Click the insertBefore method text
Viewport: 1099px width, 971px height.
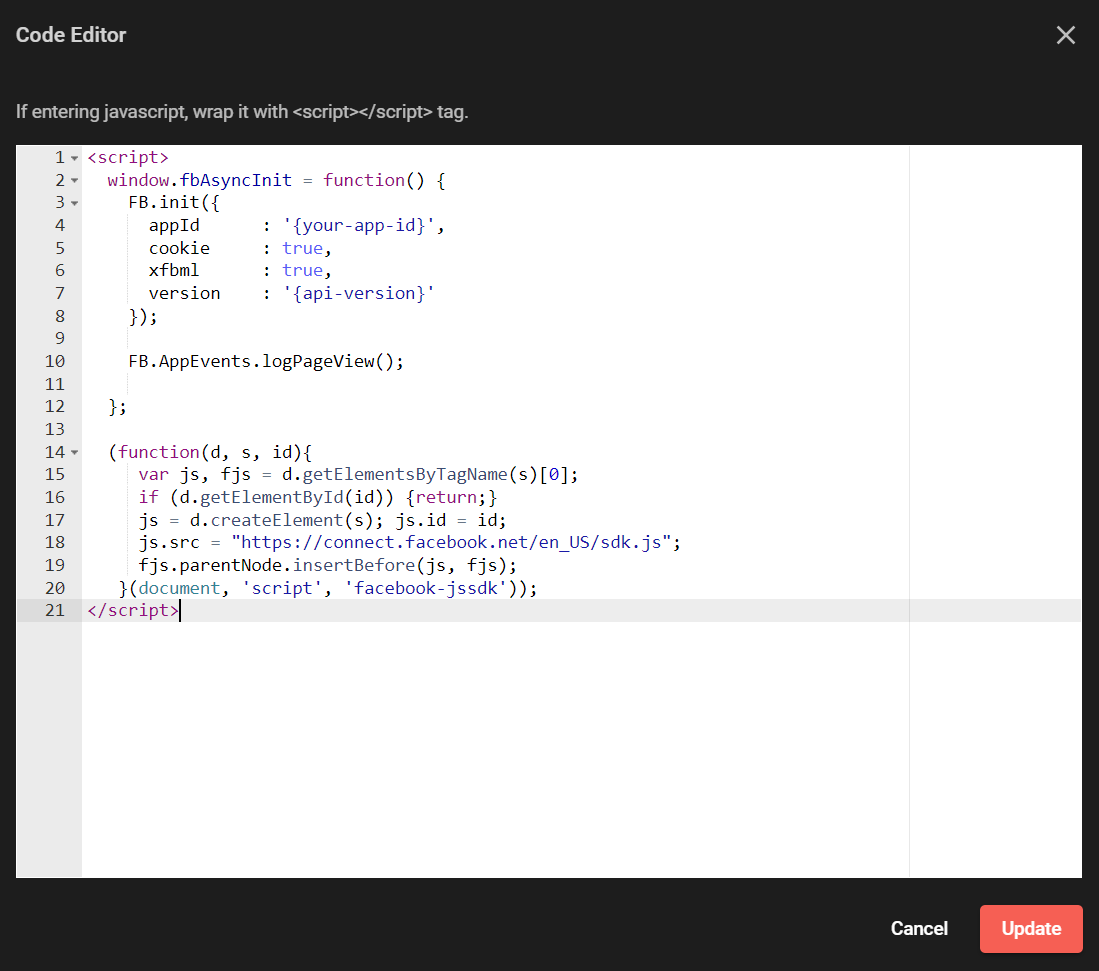tap(354, 565)
